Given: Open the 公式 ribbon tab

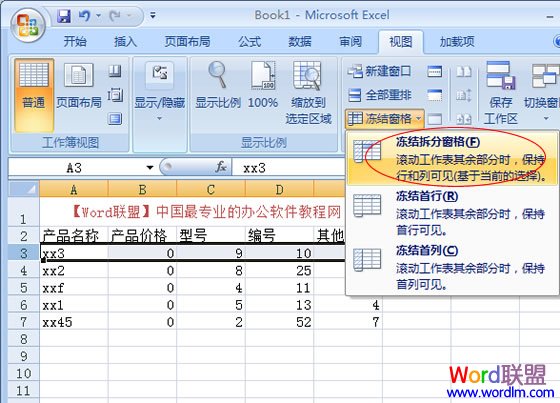Looking at the screenshot, I should [249, 41].
